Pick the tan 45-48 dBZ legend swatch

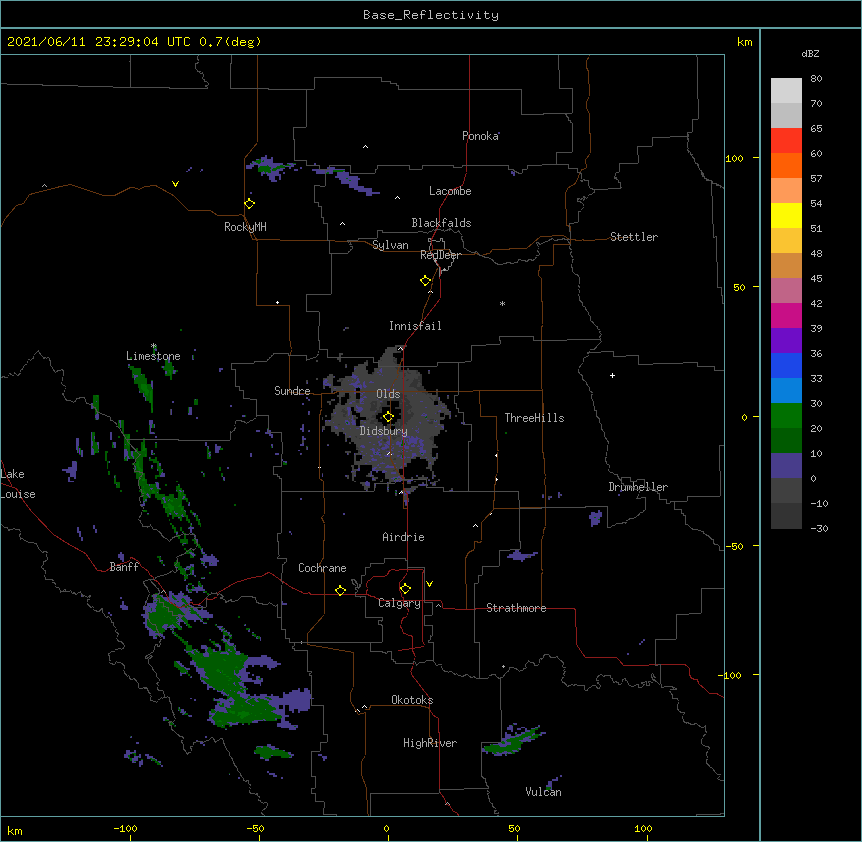point(786,265)
